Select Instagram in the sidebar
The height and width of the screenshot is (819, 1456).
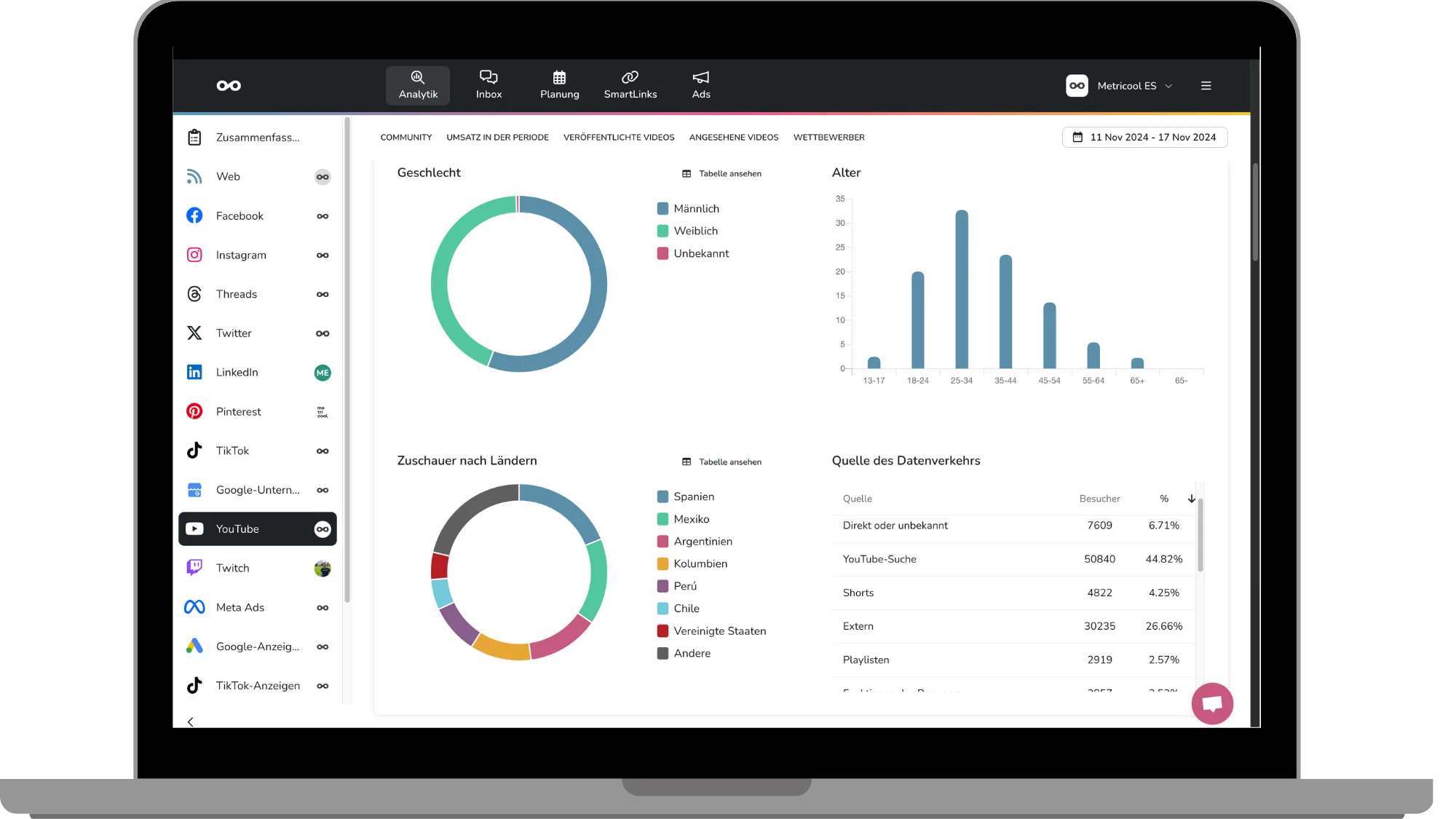tap(241, 255)
